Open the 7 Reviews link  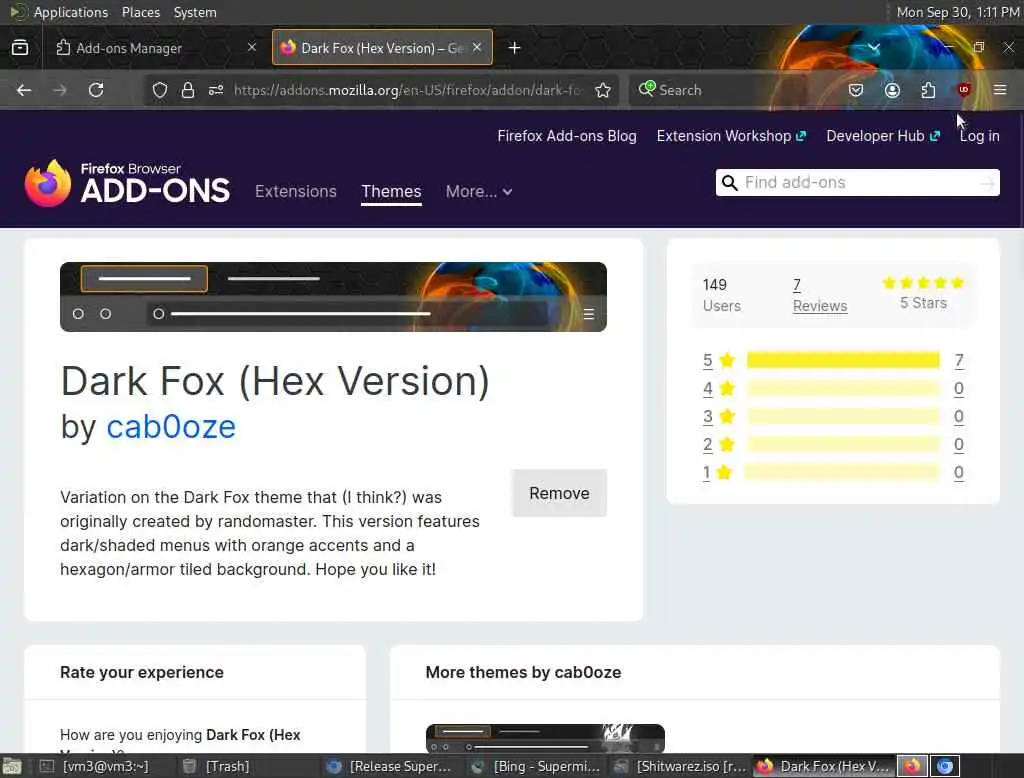click(820, 295)
